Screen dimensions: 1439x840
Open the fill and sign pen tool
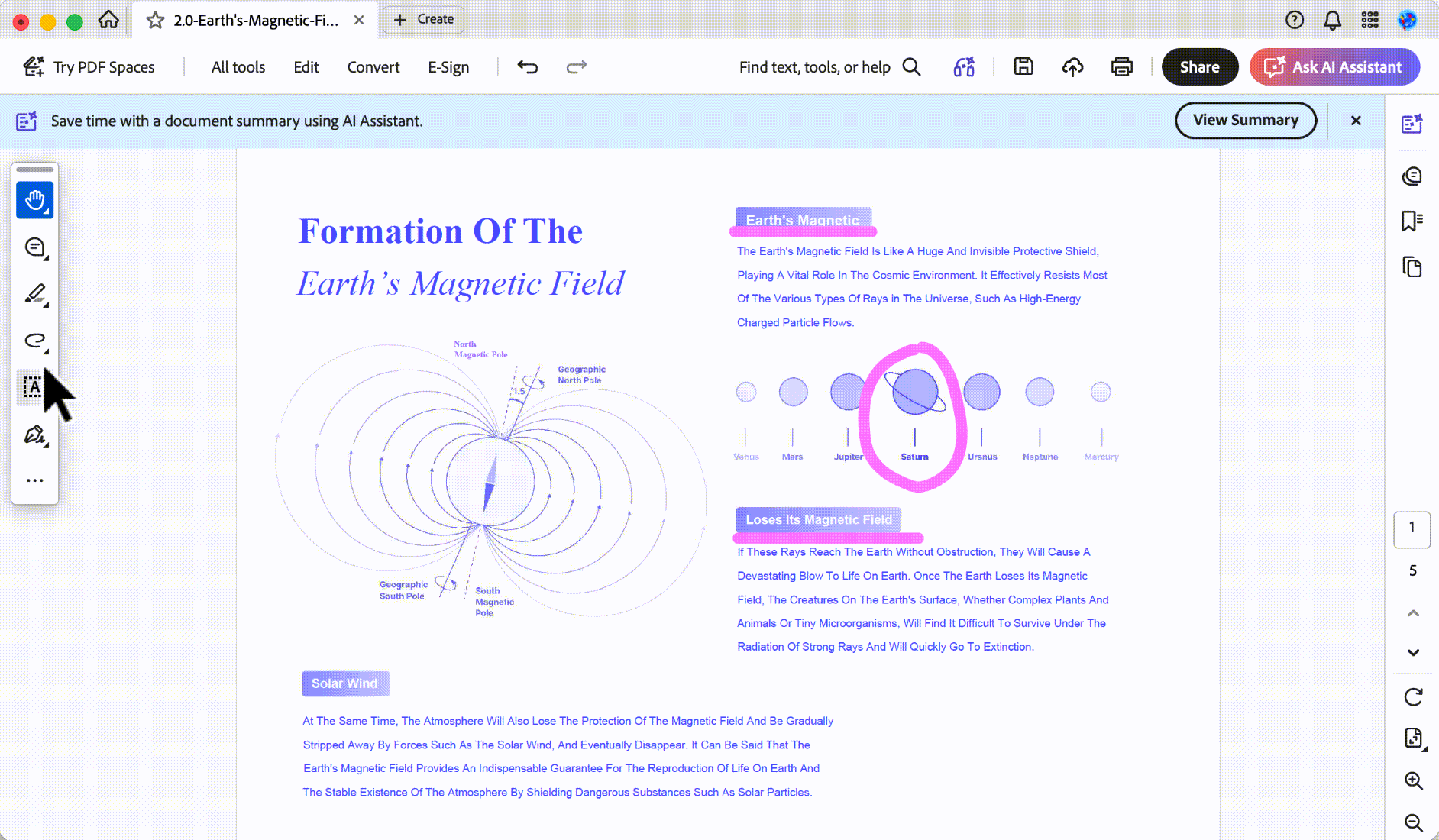tap(35, 435)
